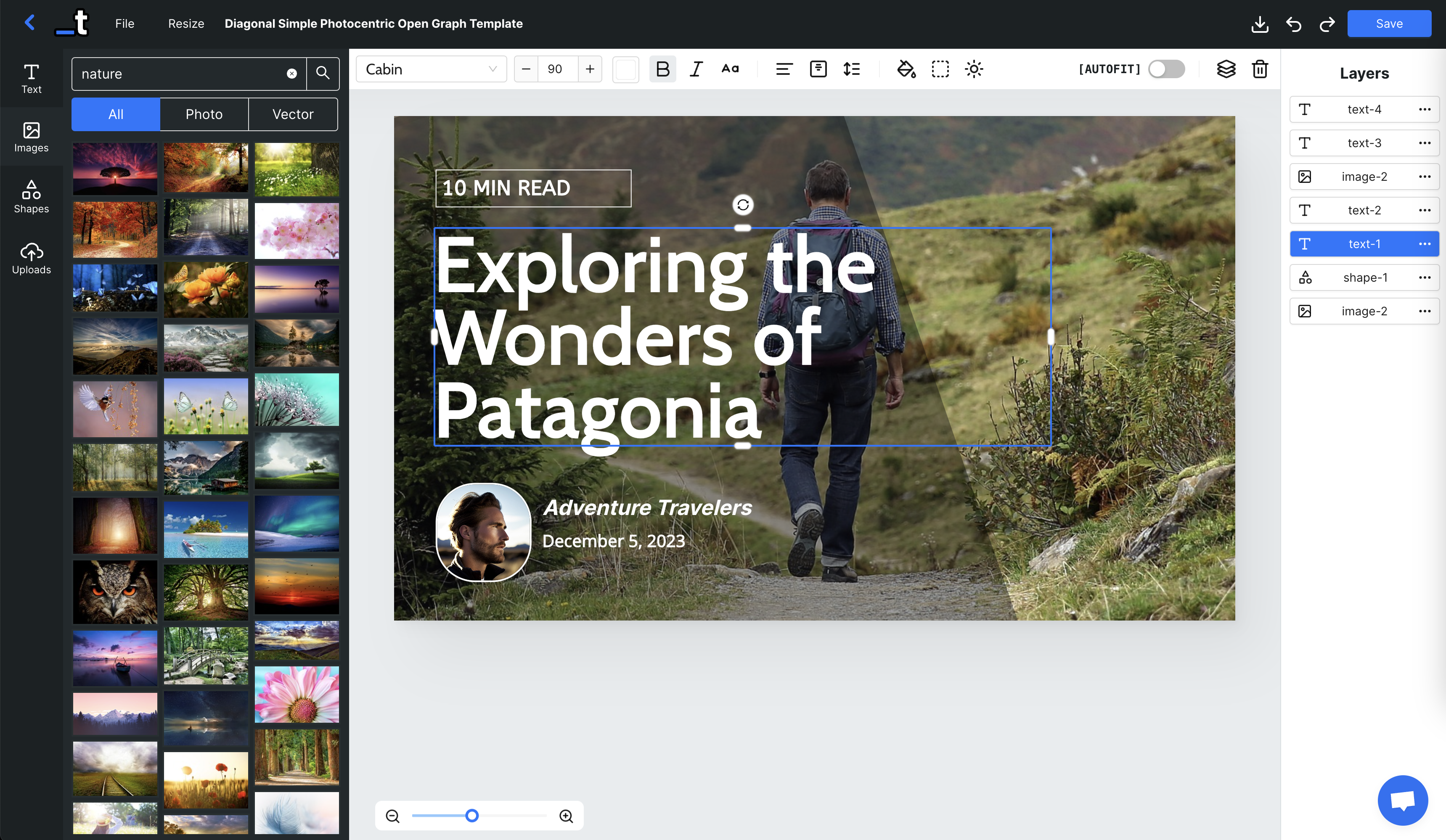Open options menu for shape-1 layer
The width and height of the screenshot is (1446, 840).
click(x=1424, y=277)
